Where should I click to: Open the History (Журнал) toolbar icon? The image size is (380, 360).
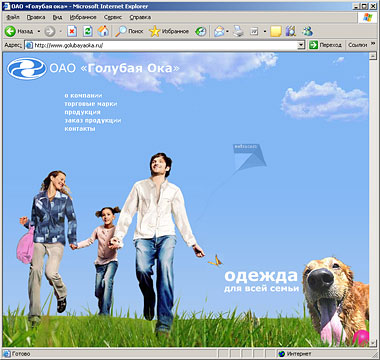201,31
